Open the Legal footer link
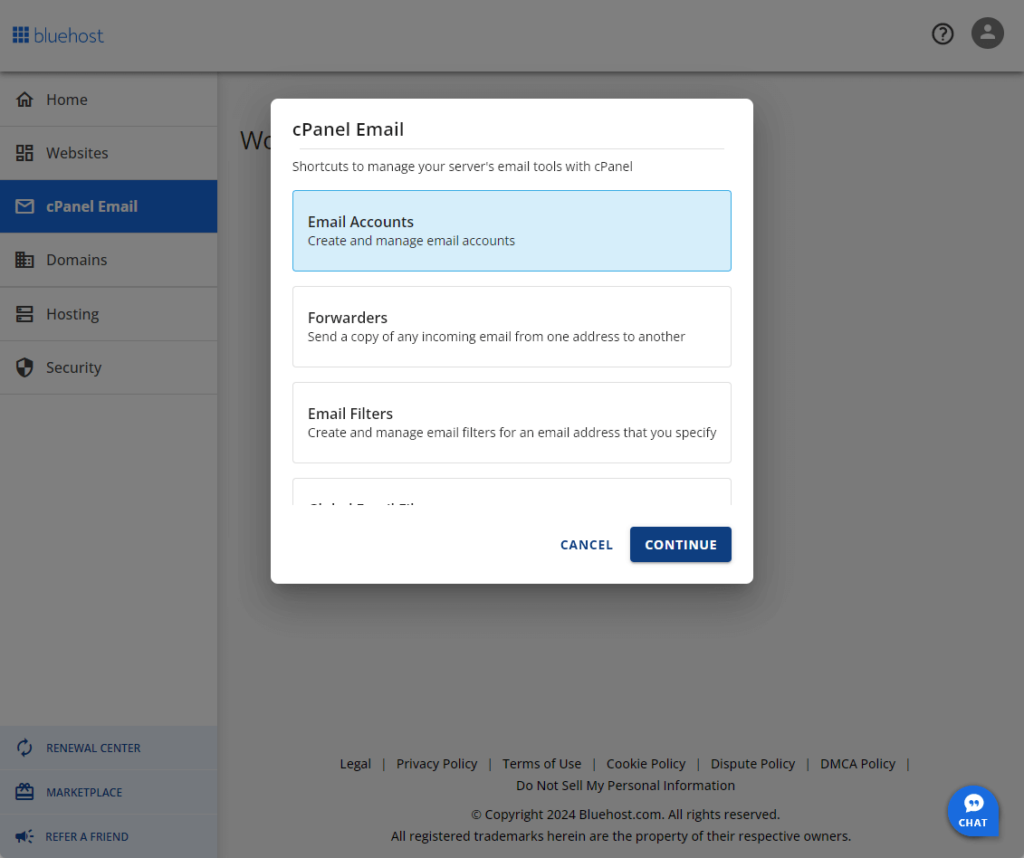 point(355,764)
